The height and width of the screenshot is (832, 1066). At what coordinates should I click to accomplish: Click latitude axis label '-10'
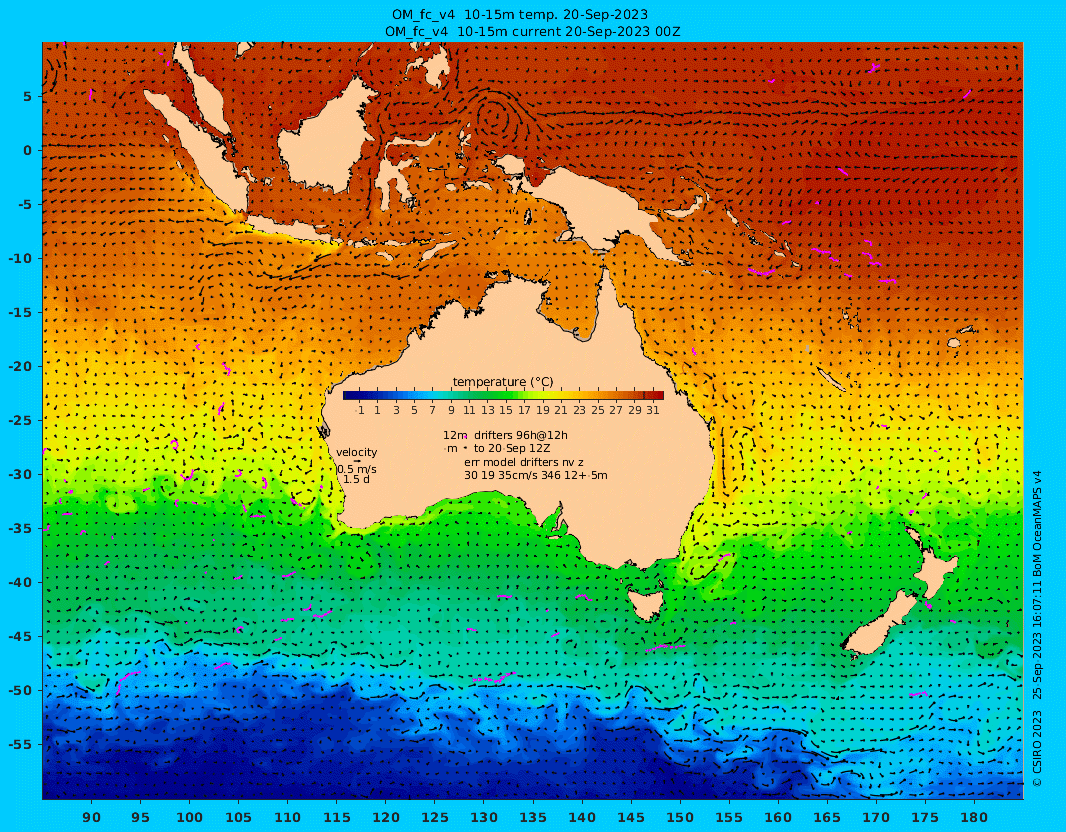(x=20, y=258)
